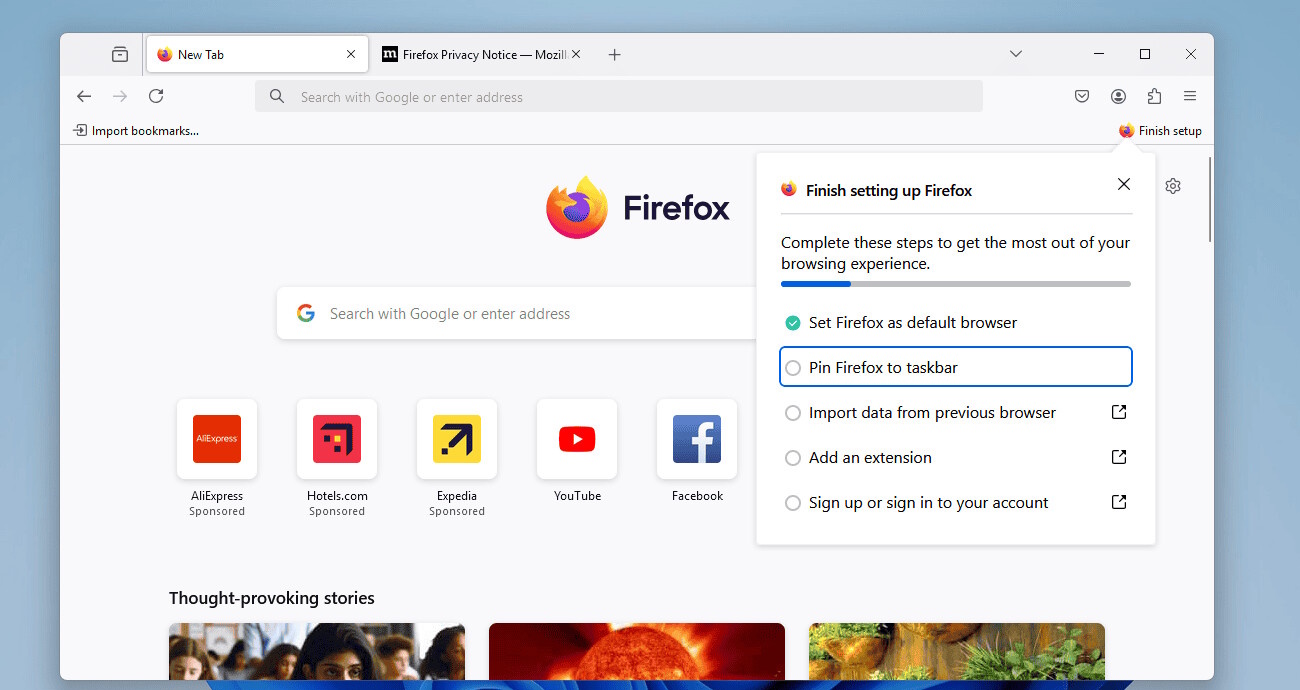
Task: Close the New Tab tab
Action: click(351, 55)
